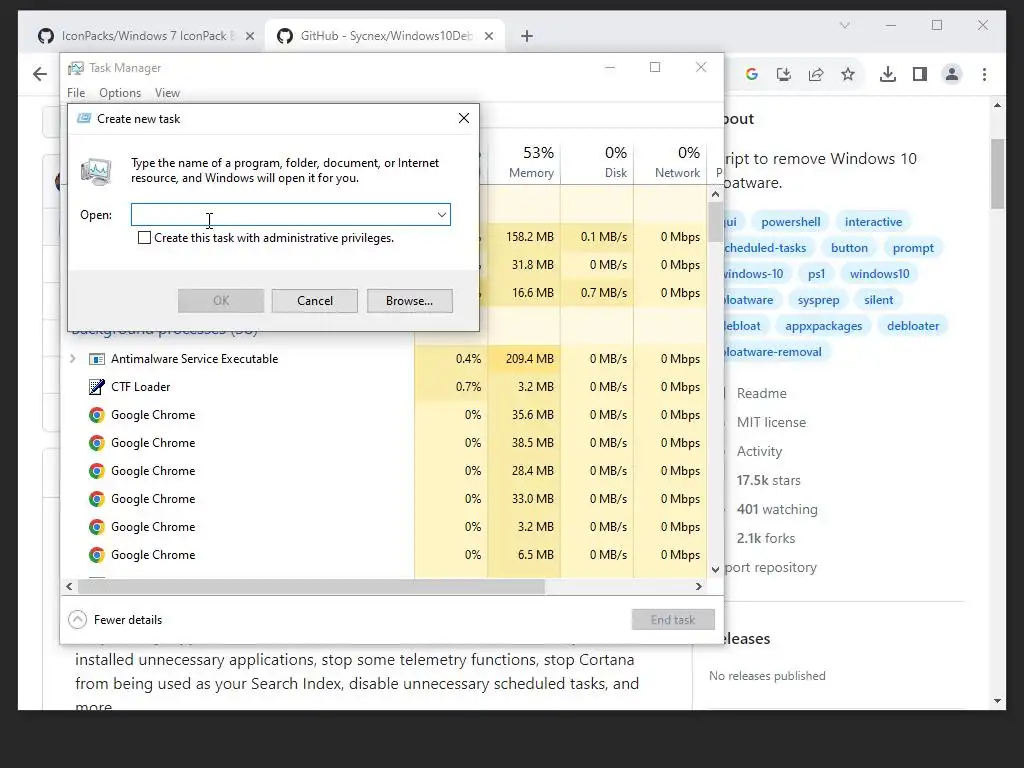Click the sysprep topic tag
This screenshot has width=1024, height=768.
[818, 300]
